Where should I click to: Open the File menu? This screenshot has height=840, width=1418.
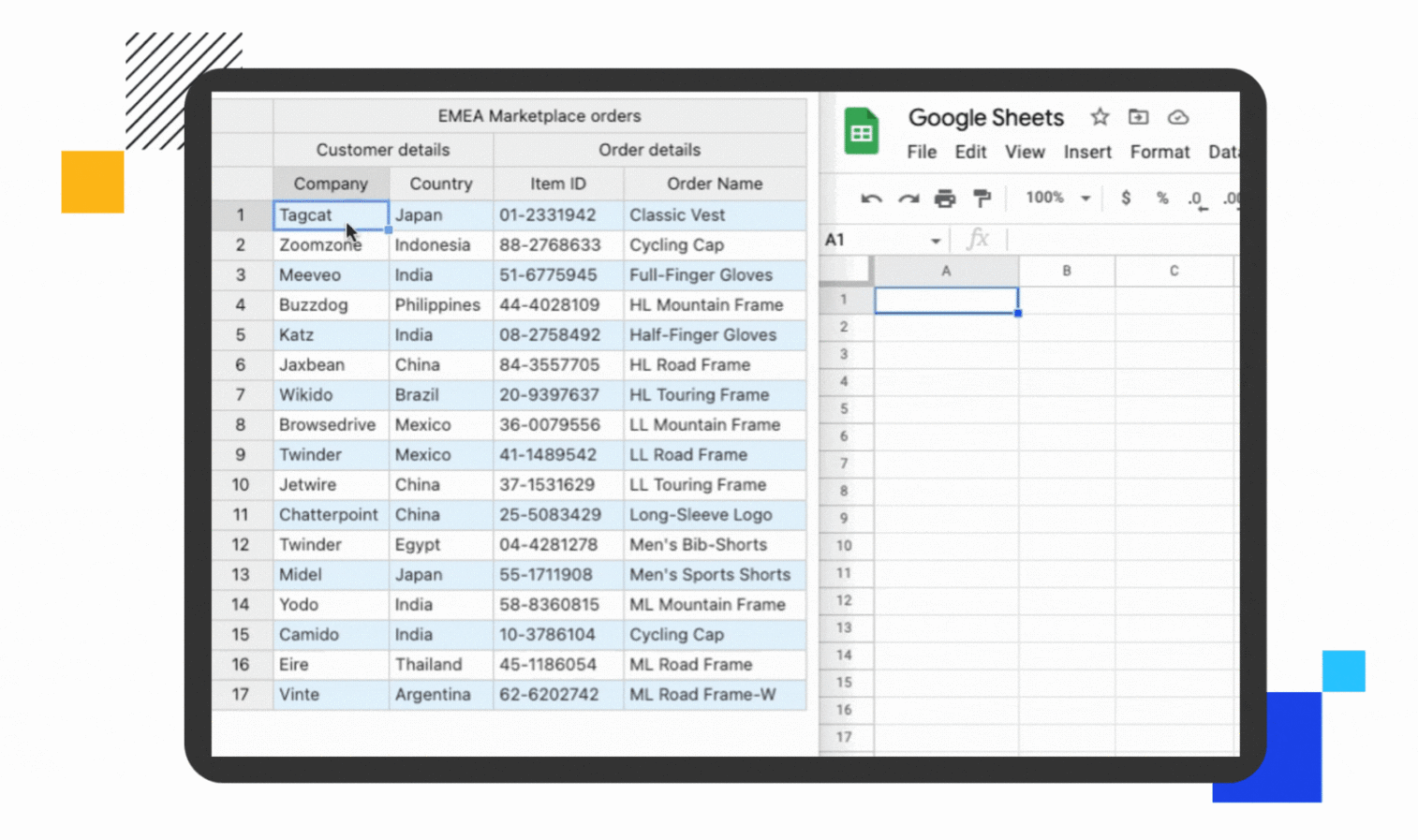pos(921,152)
